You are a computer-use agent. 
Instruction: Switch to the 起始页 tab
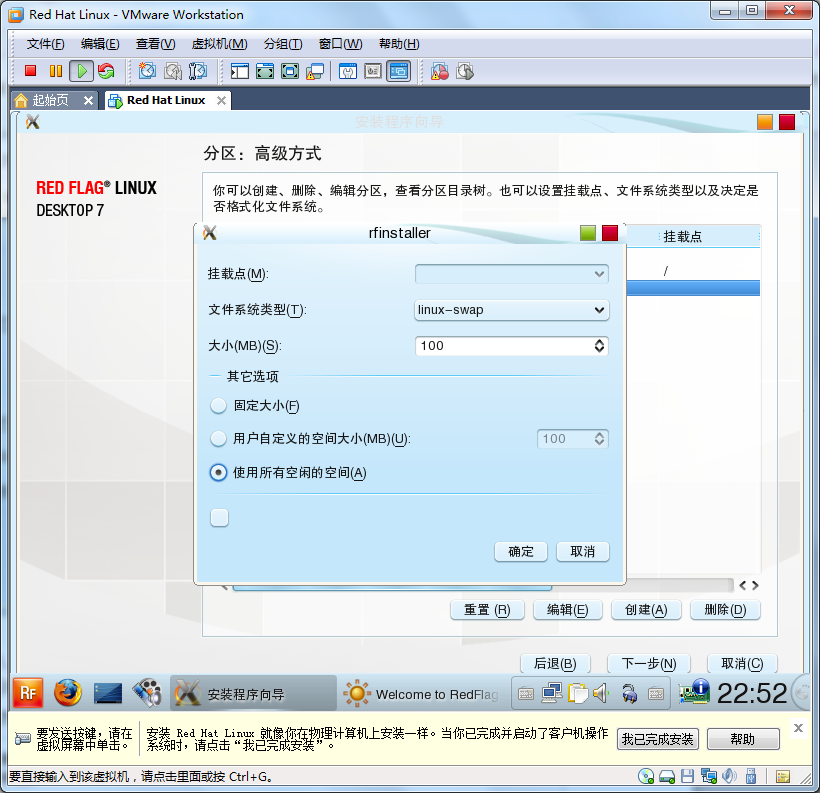(50, 100)
